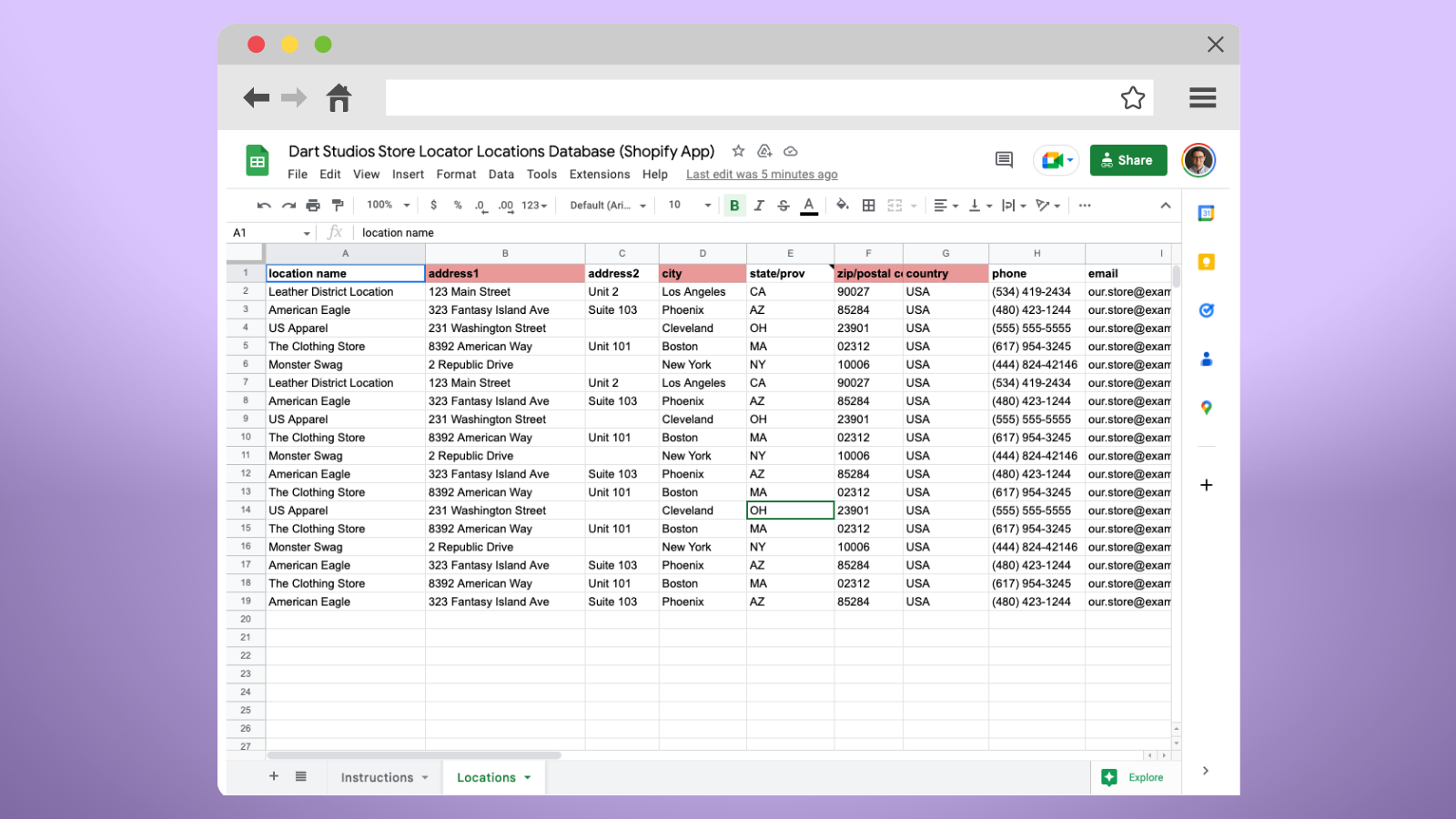
Task: Open the Data menu
Action: click(x=500, y=174)
